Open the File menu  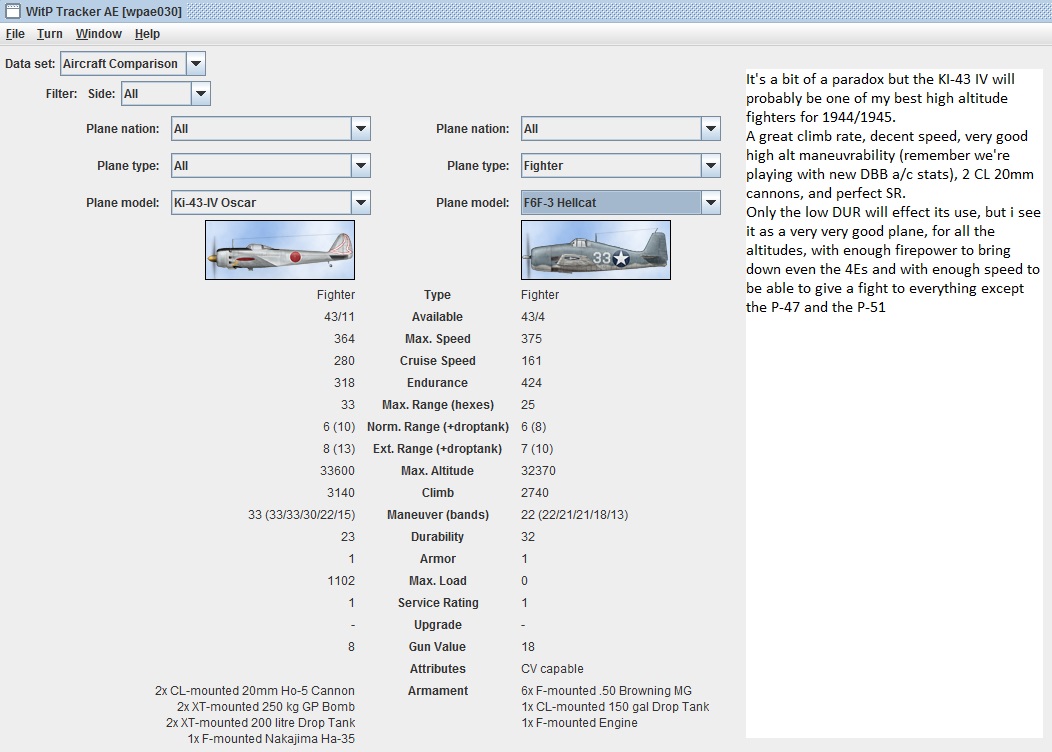[15, 34]
